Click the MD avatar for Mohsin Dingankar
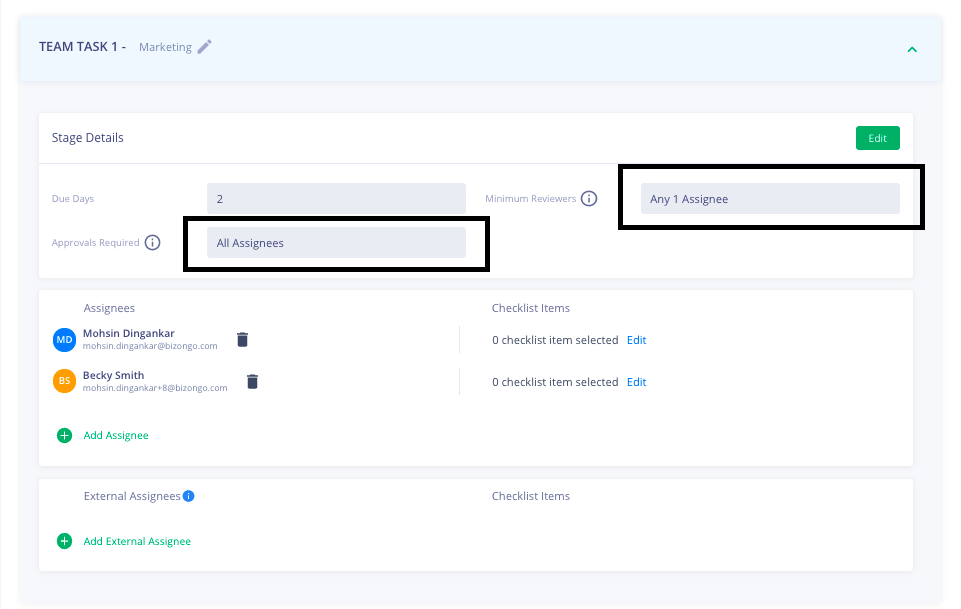Viewport: 961px width, 609px height. coord(64,339)
